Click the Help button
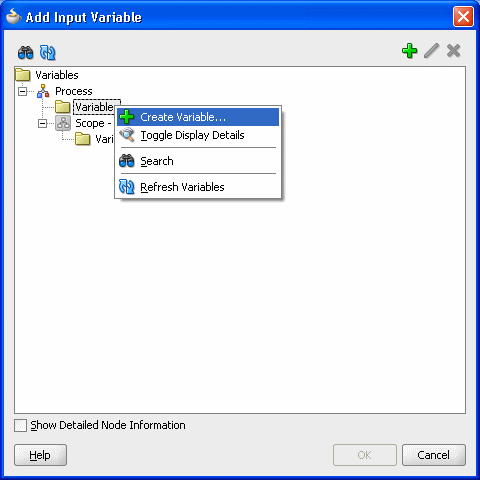The width and height of the screenshot is (480, 480). 40,455
